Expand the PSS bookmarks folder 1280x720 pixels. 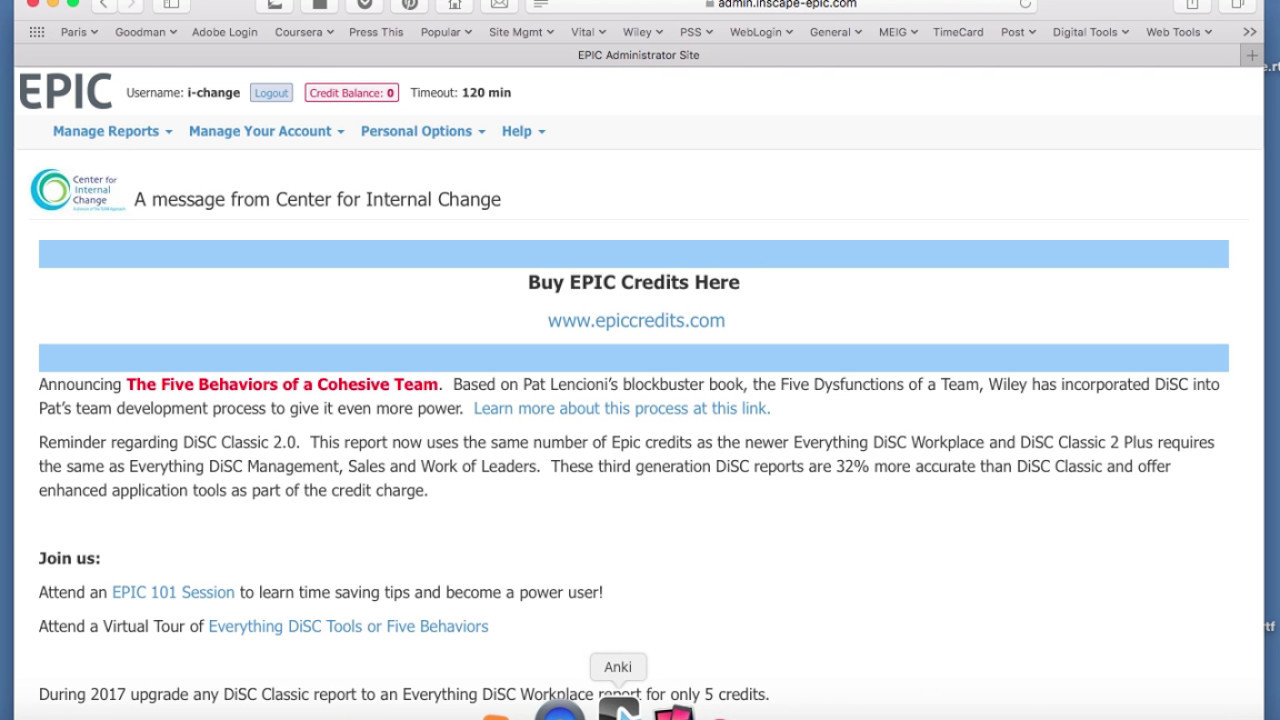point(696,32)
